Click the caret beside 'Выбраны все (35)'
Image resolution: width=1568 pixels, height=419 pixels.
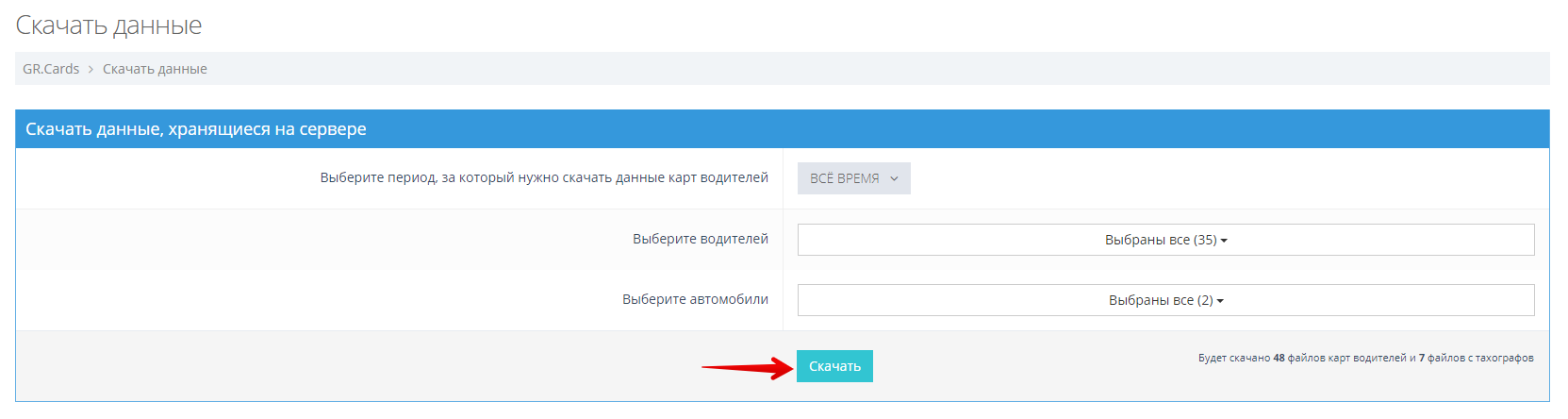(x=1224, y=241)
